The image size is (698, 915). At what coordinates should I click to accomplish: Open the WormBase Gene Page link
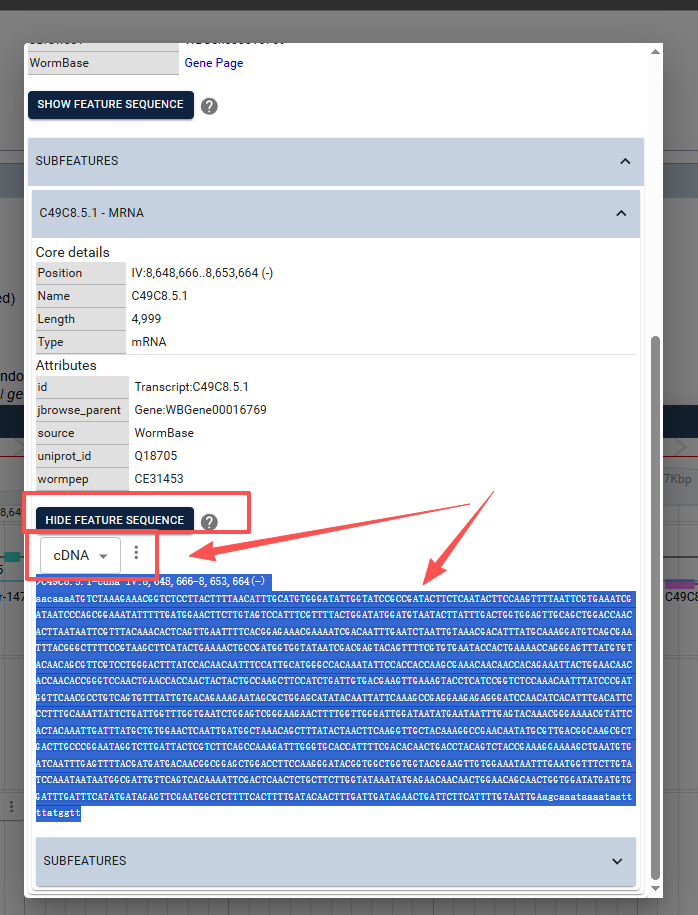pos(213,63)
